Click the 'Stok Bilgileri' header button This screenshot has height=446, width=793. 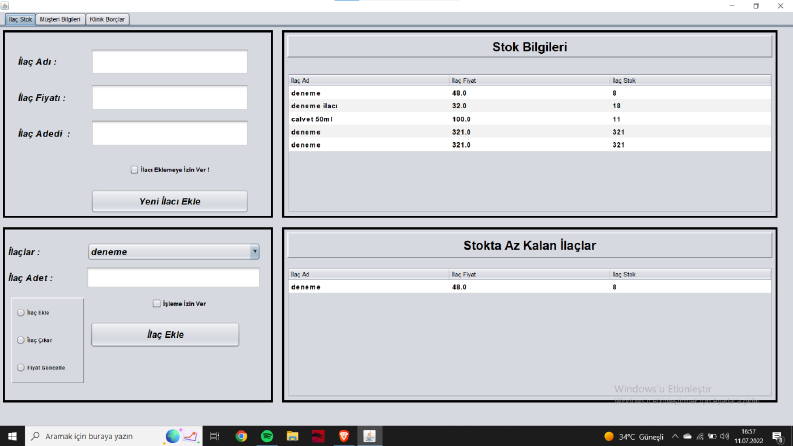[530, 47]
